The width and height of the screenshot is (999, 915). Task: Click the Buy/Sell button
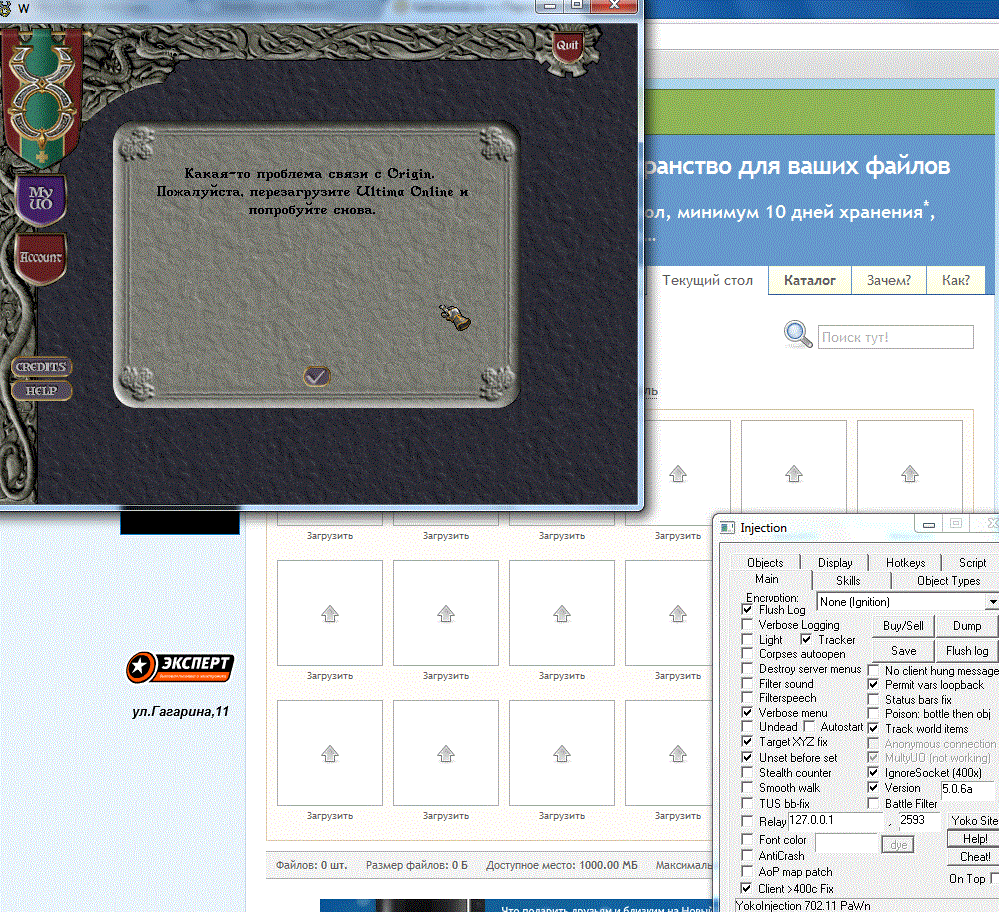pyautogui.click(x=903, y=626)
